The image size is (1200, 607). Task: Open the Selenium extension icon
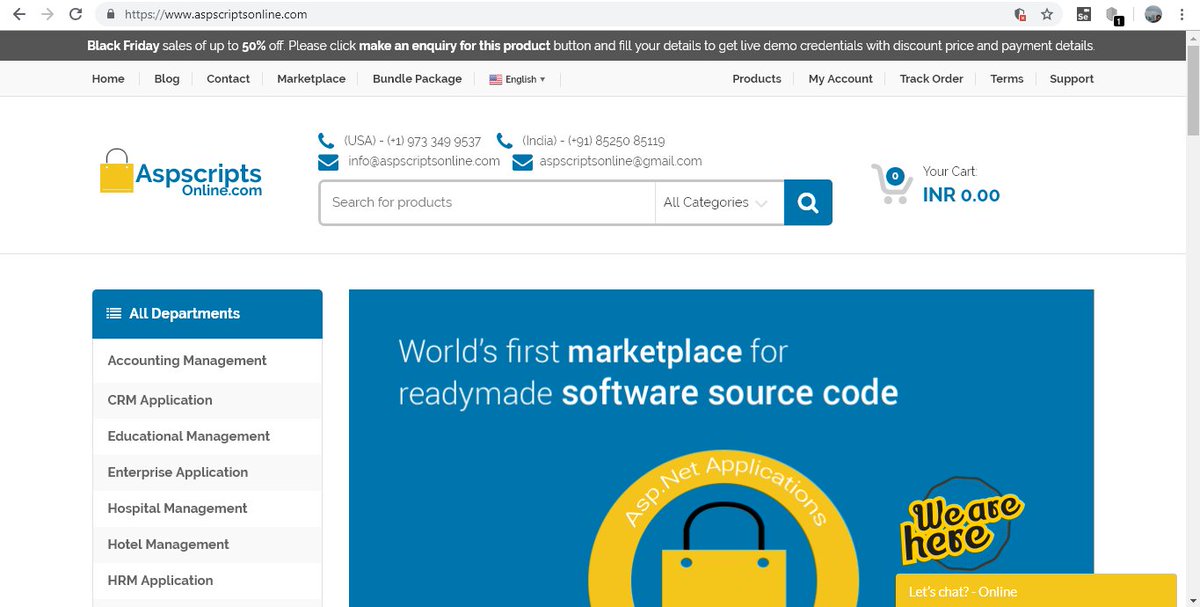[x=1084, y=15]
